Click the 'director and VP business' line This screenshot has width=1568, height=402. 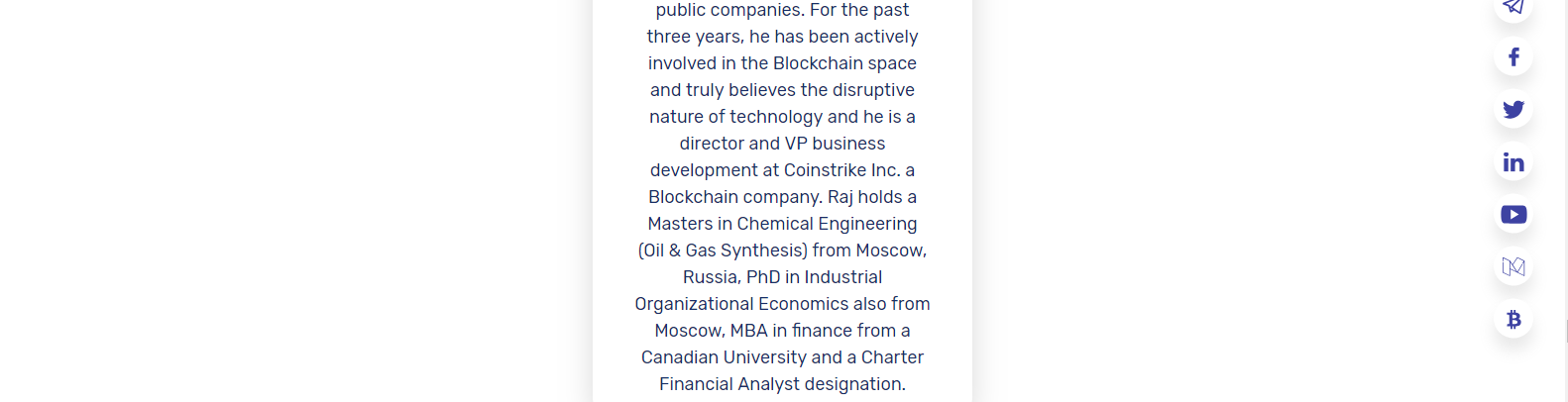(x=782, y=144)
